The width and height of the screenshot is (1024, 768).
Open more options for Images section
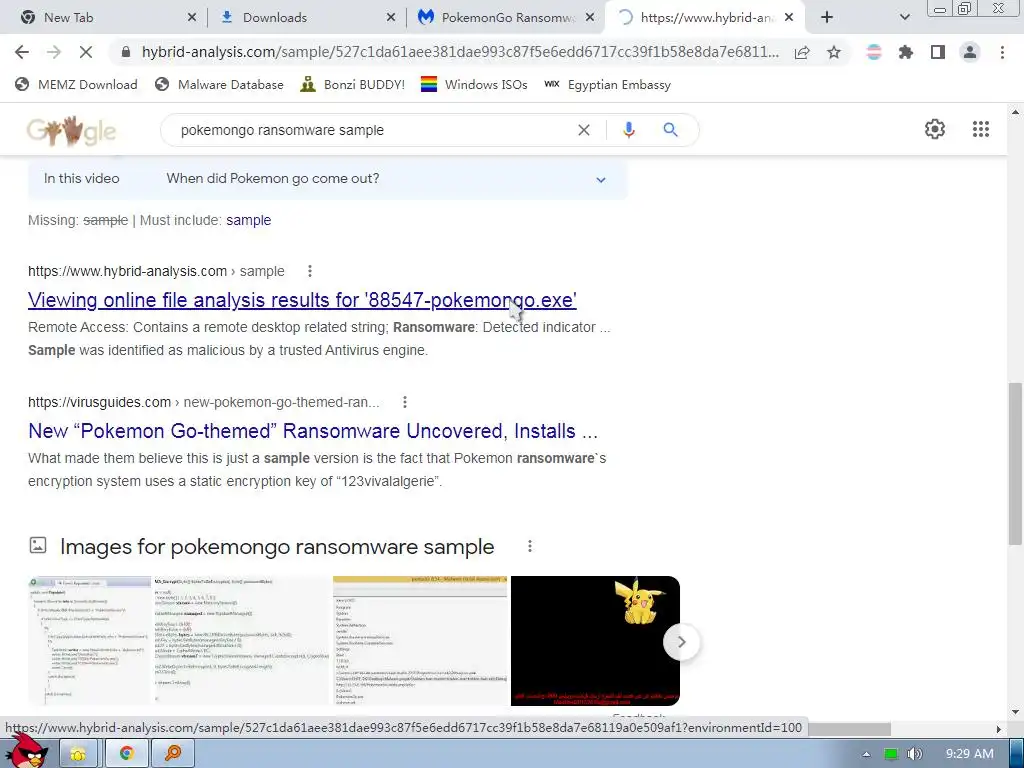pyautogui.click(x=530, y=547)
